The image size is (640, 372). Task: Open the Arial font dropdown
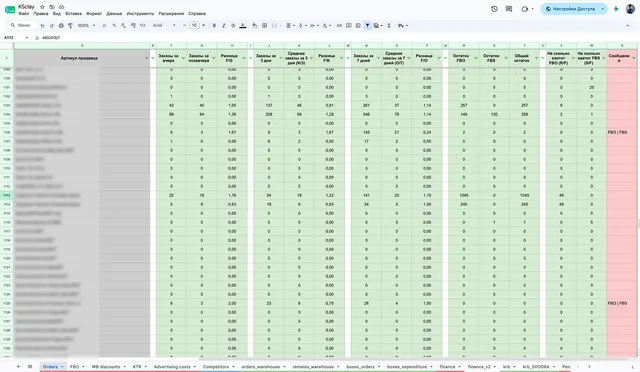coord(164,25)
